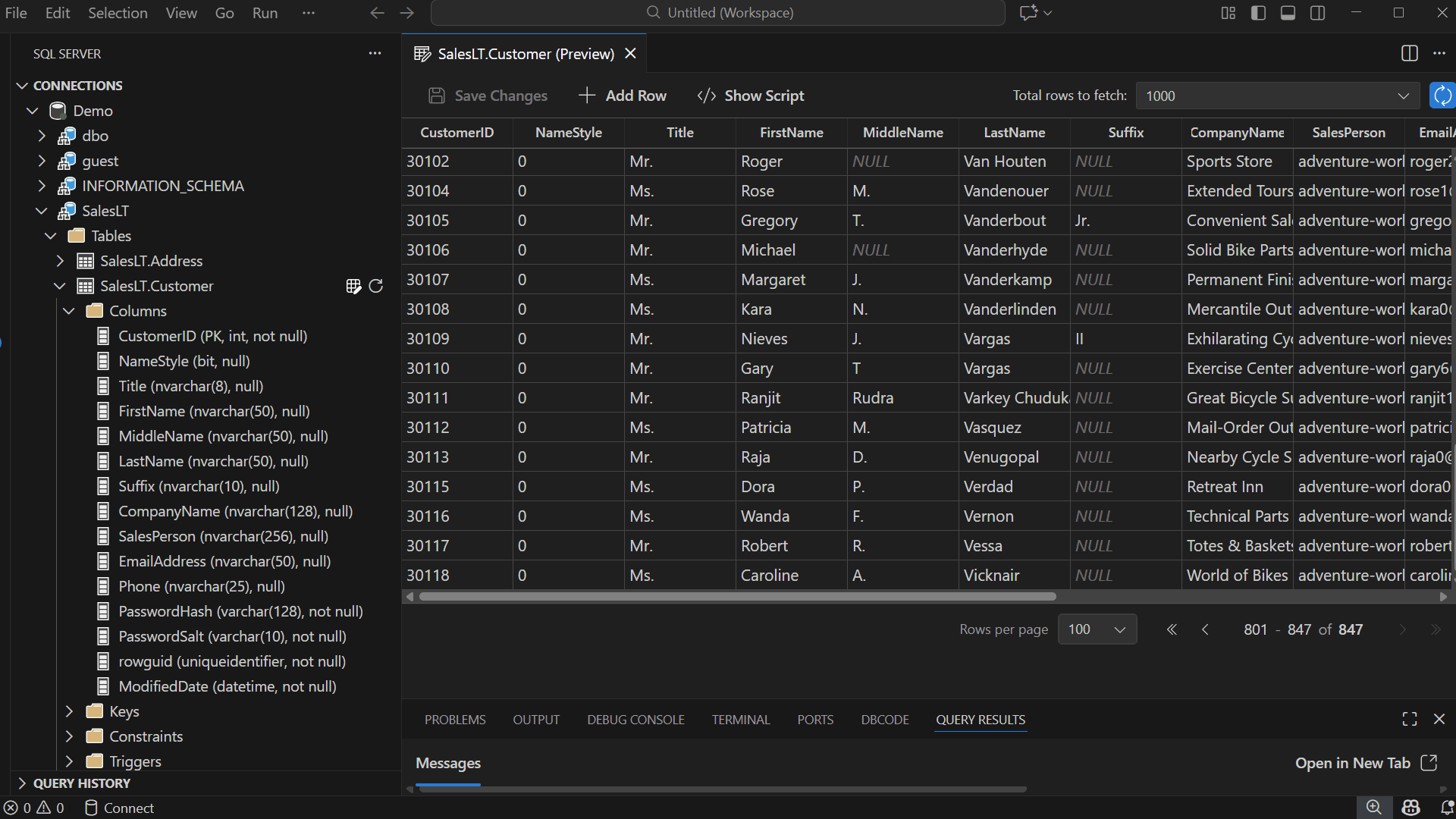Viewport: 1456px width, 819px height.
Task: Toggle bottom panel visibility in title bar
Action: (x=1288, y=13)
